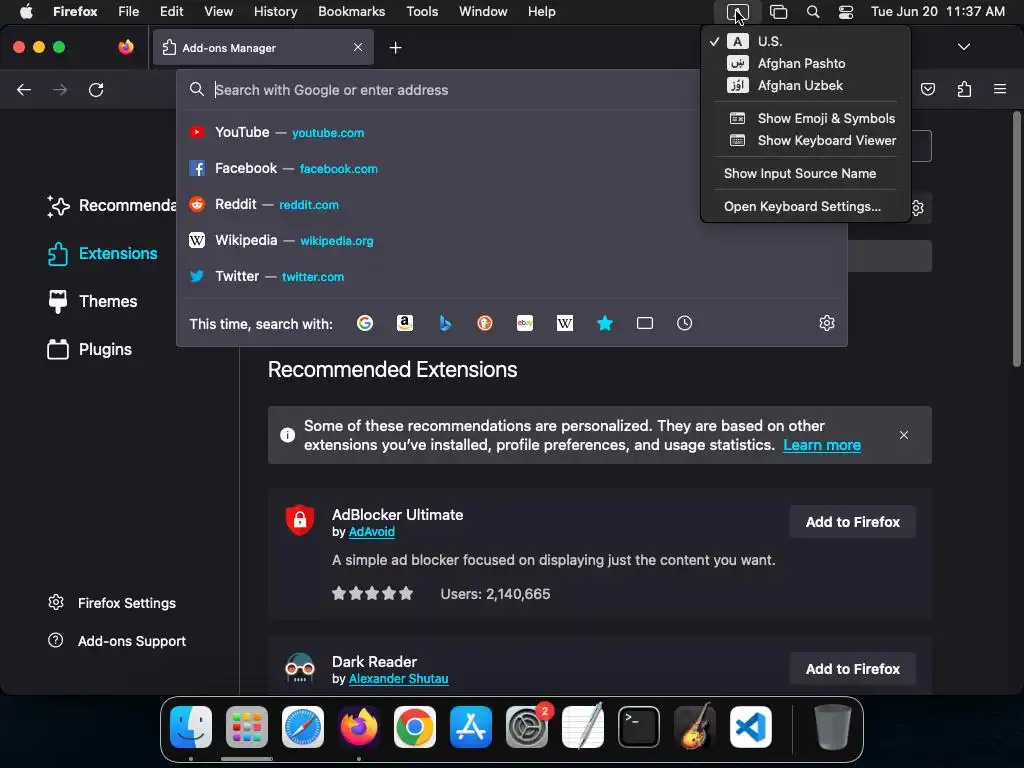Search this time with eBay

point(525,323)
